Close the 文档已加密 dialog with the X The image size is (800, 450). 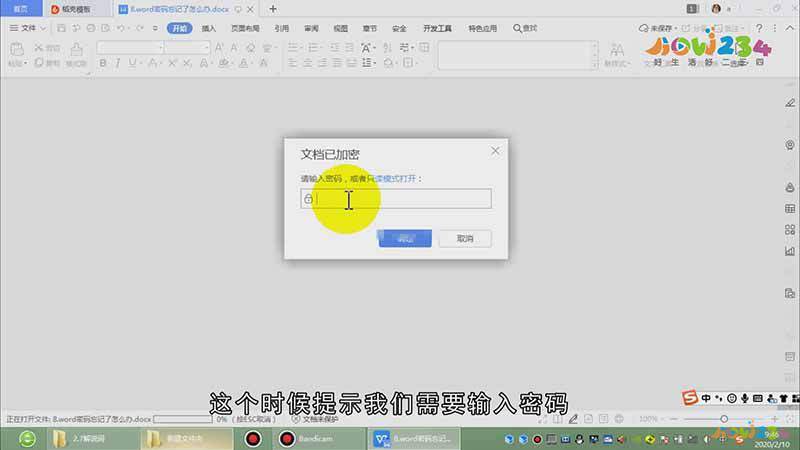pyautogui.click(x=495, y=151)
